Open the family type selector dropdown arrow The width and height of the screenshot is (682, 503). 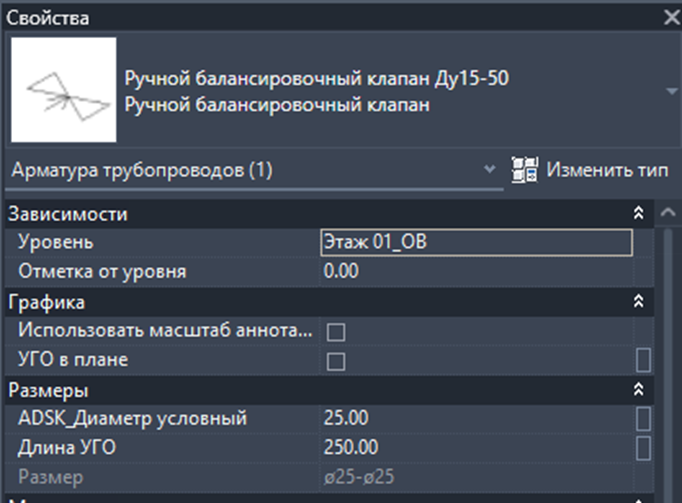click(x=672, y=91)
